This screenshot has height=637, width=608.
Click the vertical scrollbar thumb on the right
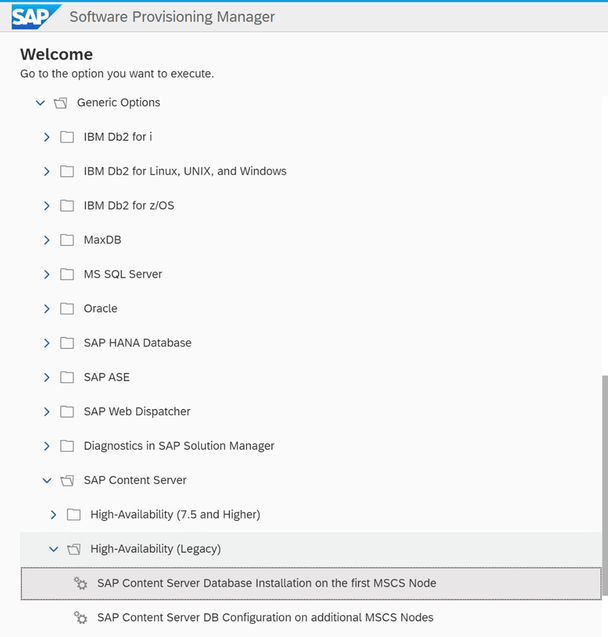(x=605, y=485)
